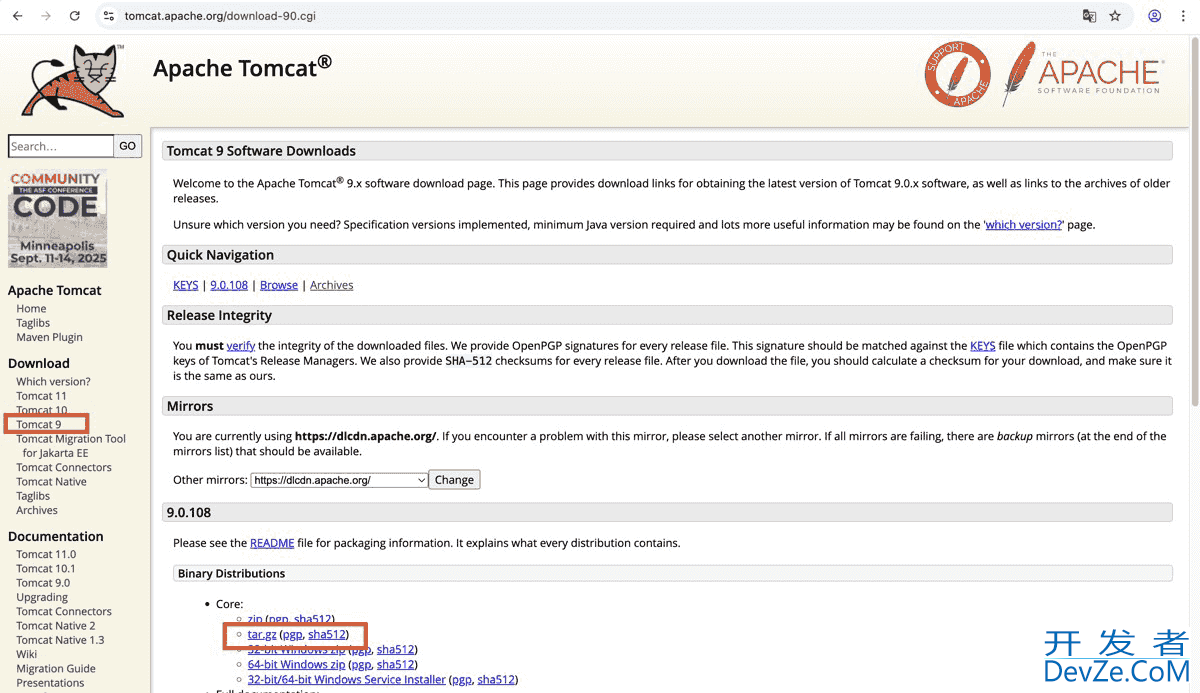Image resolution: width=1200 pixels, height=693 pixels.
Task: Open the browser profile icon
Action: tap(1155, 16)
